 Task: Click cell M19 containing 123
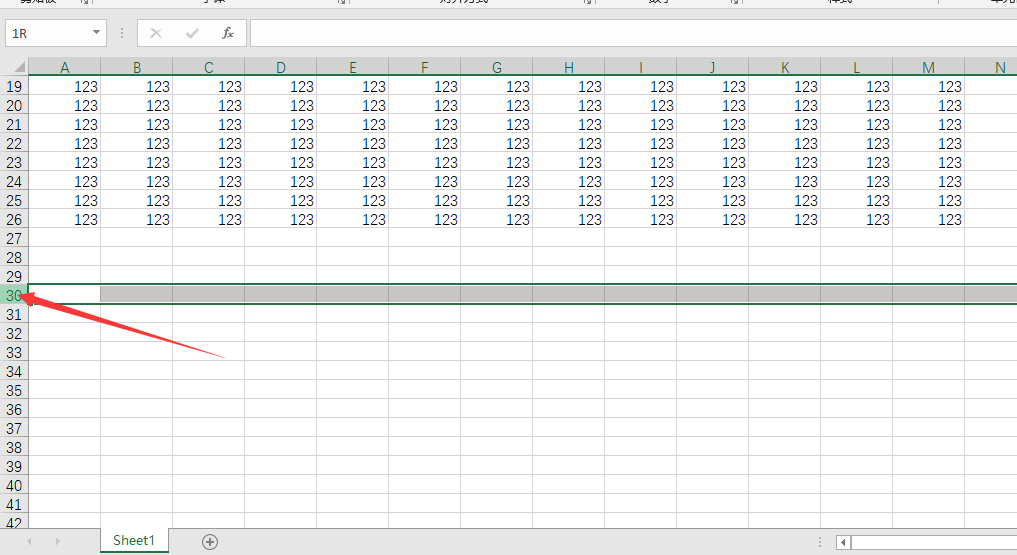click(x=929, y=86)
